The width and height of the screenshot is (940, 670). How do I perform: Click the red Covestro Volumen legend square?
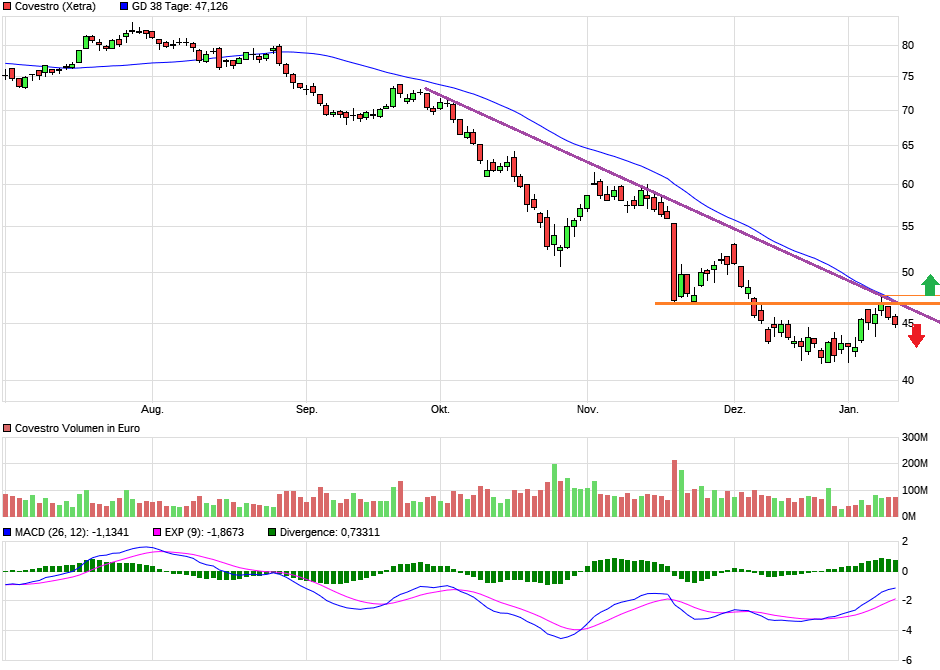(x=7, y=428)
